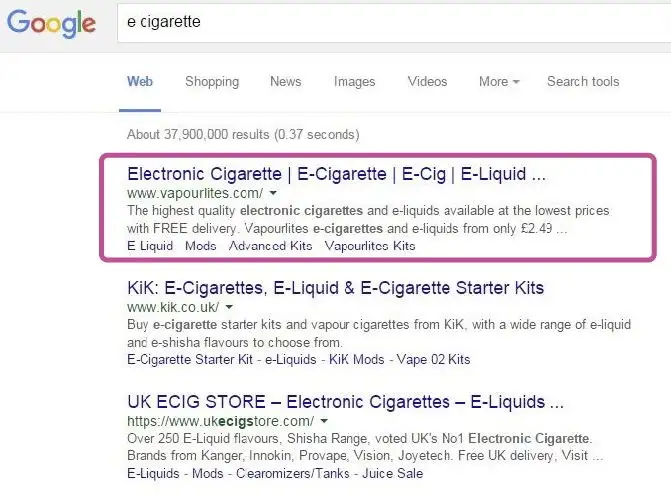Select the Web tab
671x498 pixels.
(140, 81)
